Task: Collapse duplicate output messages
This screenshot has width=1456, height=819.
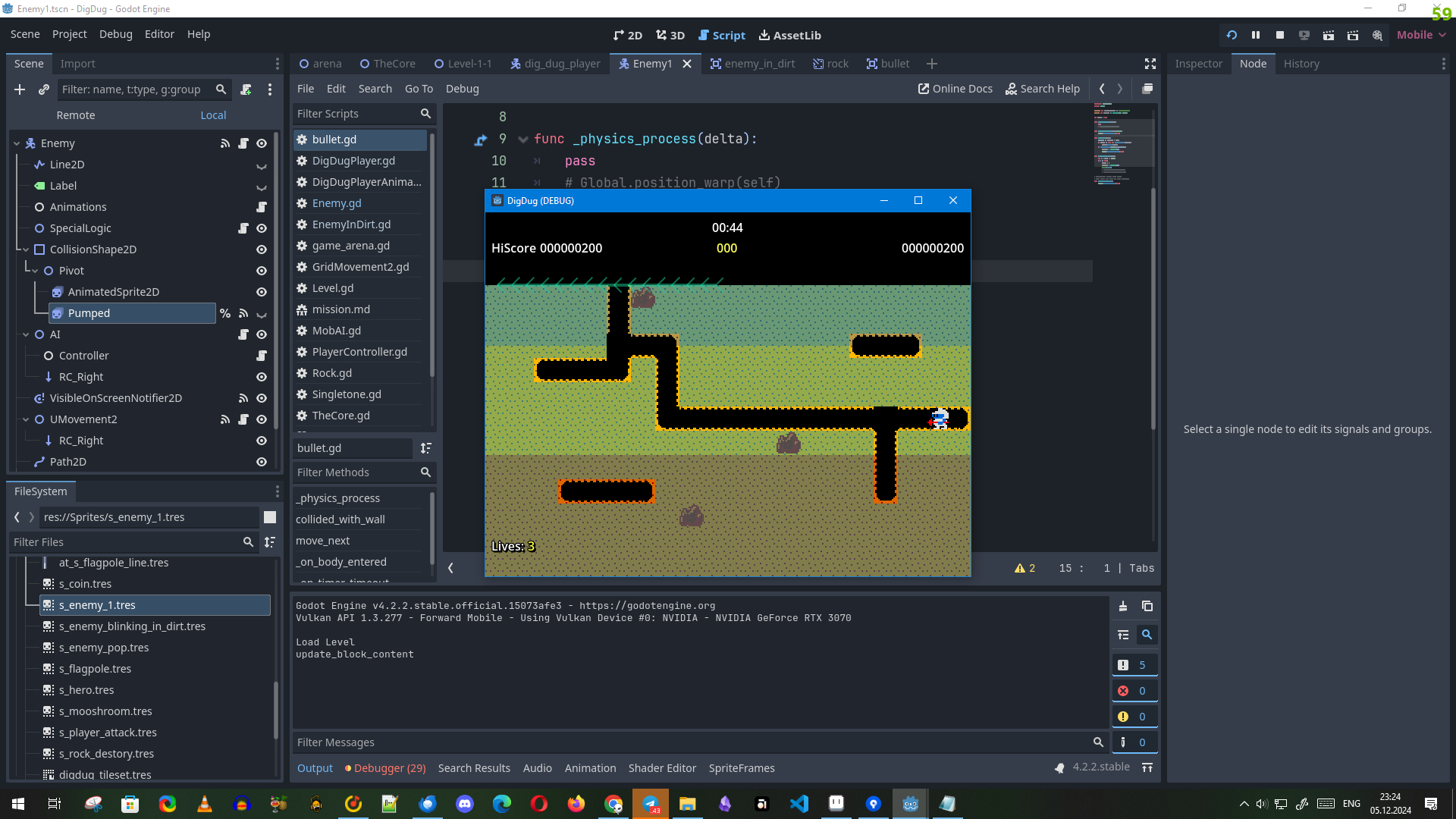Action: click(1123, 635)
